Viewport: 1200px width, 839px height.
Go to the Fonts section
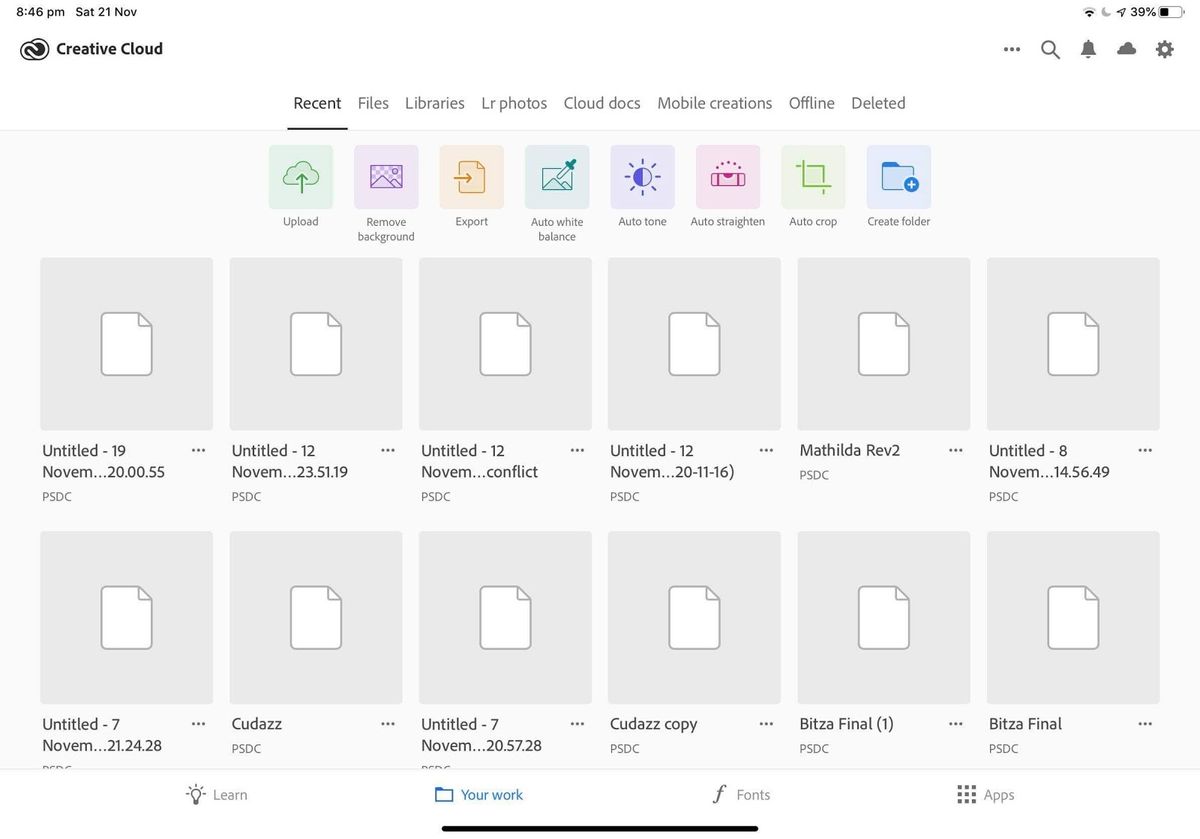[741, 794]
